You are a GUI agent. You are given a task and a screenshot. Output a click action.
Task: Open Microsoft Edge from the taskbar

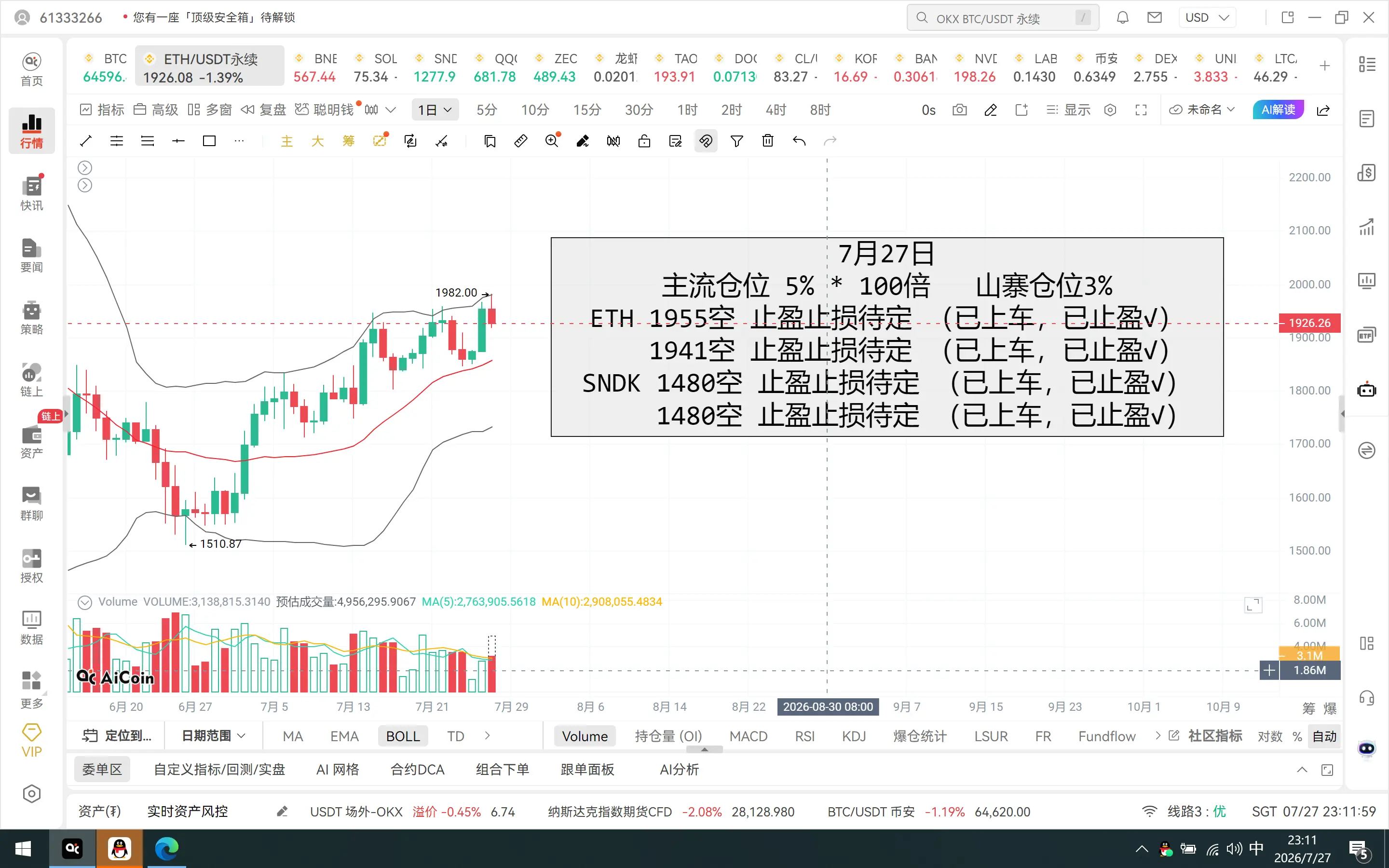click(167, 849)
